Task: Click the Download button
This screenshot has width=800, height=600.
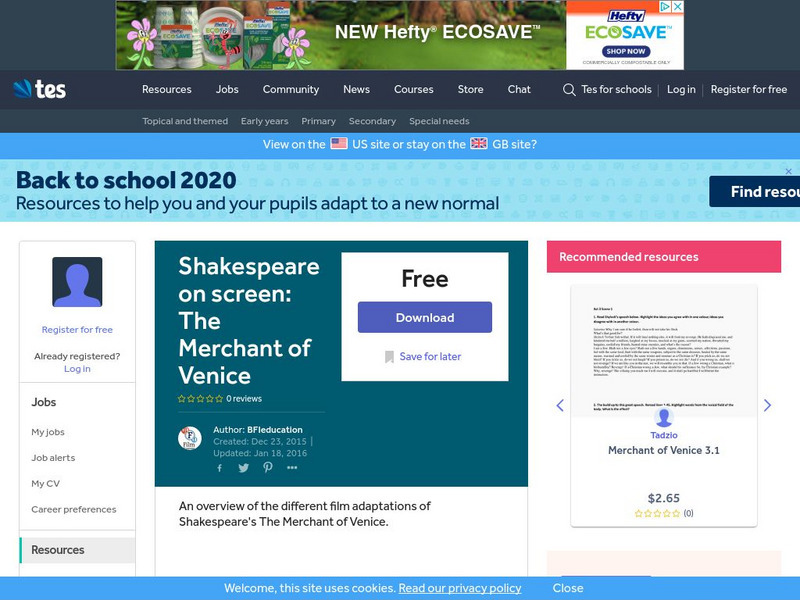Action: (x=425, y=317)
